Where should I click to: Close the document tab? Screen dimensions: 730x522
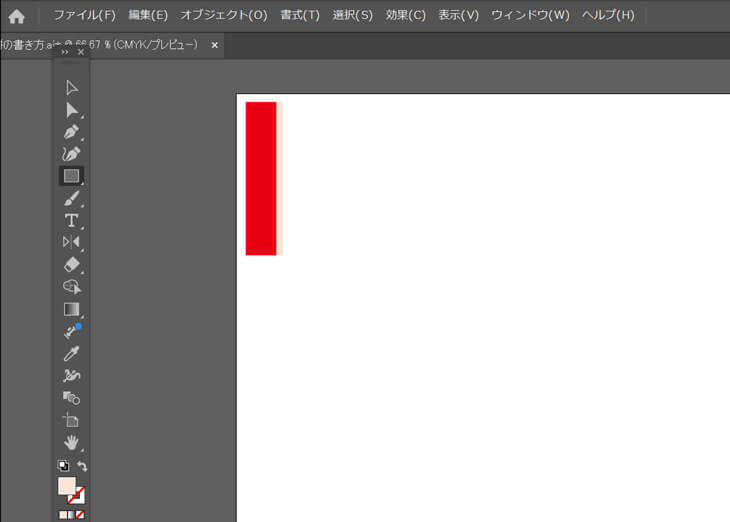pyautogui.click(x=215, y=45)
